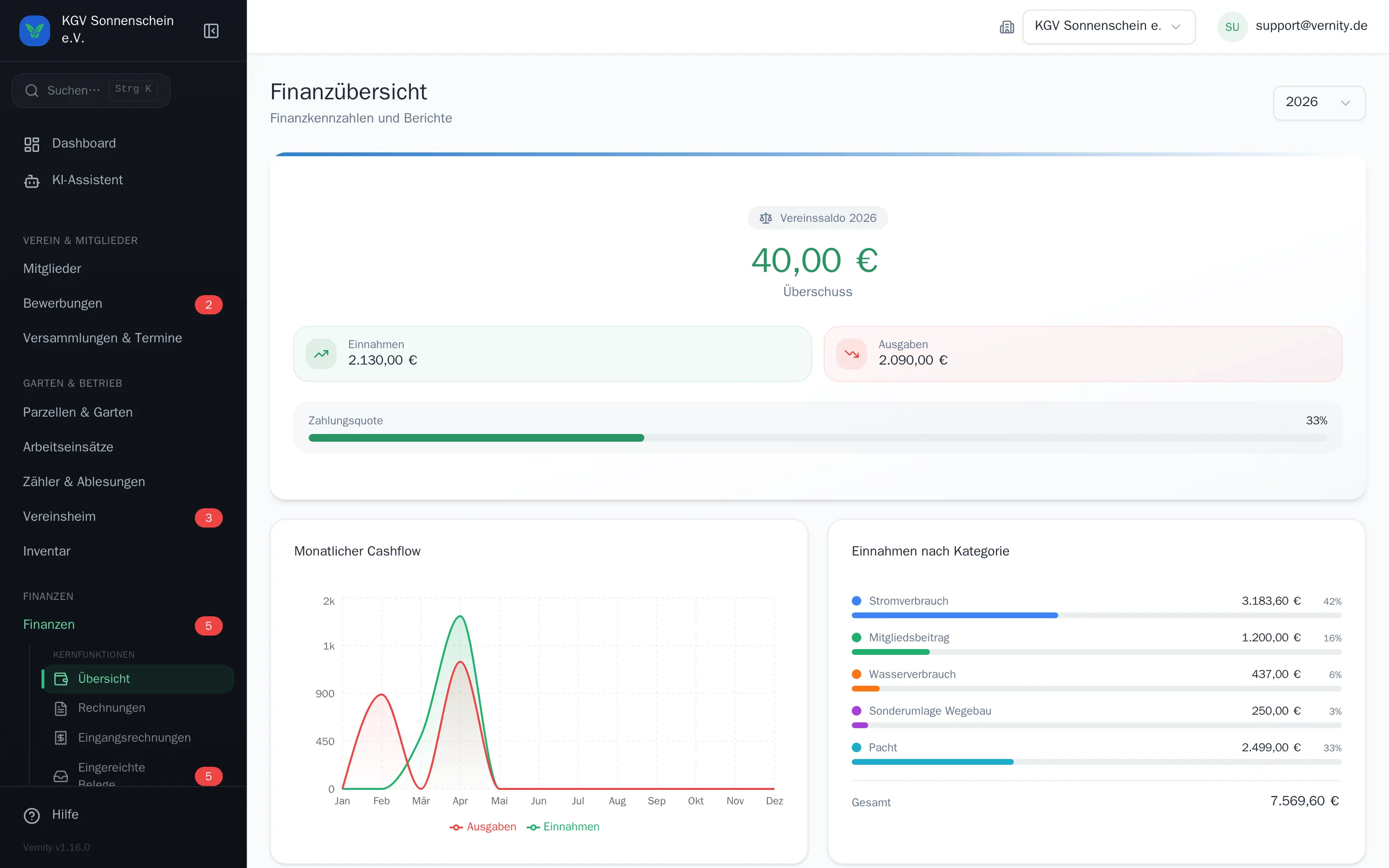Click the Einnahmen trending-up icon
The image size is (1389, 868).
(x=321, y=353)
